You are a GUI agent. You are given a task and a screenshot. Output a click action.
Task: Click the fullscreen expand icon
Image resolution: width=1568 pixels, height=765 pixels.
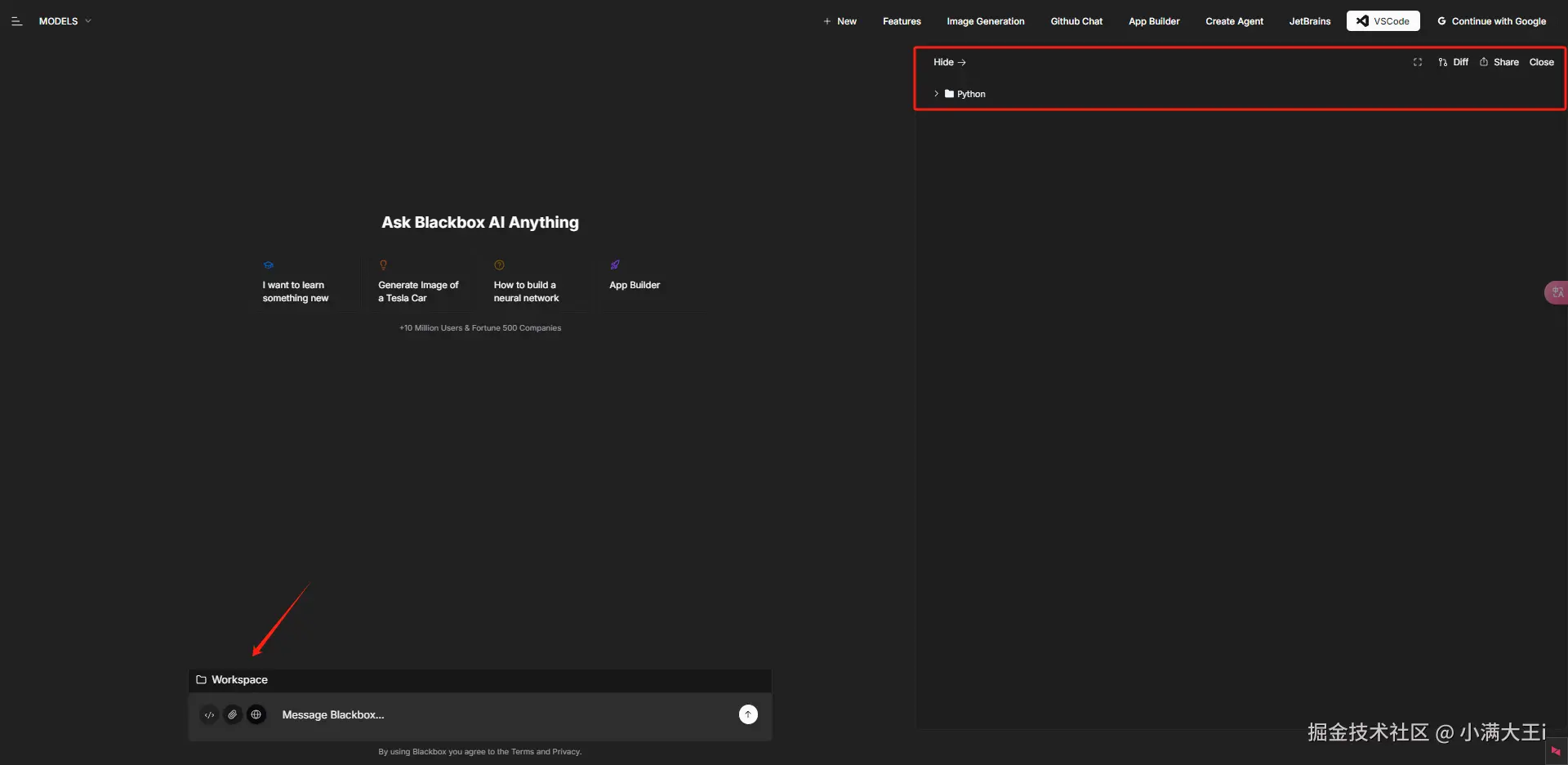coord(1417,62)
